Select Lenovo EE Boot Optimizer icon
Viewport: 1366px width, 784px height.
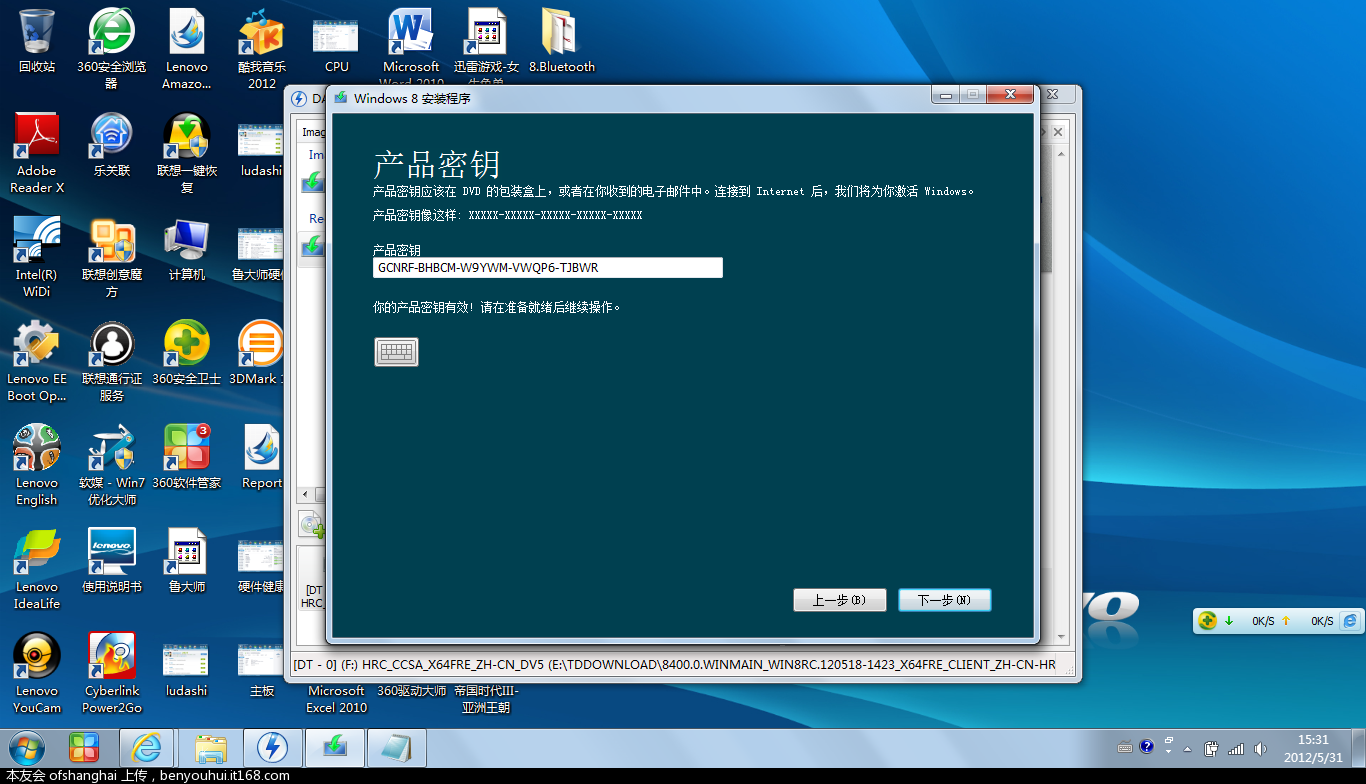point(37,361)
